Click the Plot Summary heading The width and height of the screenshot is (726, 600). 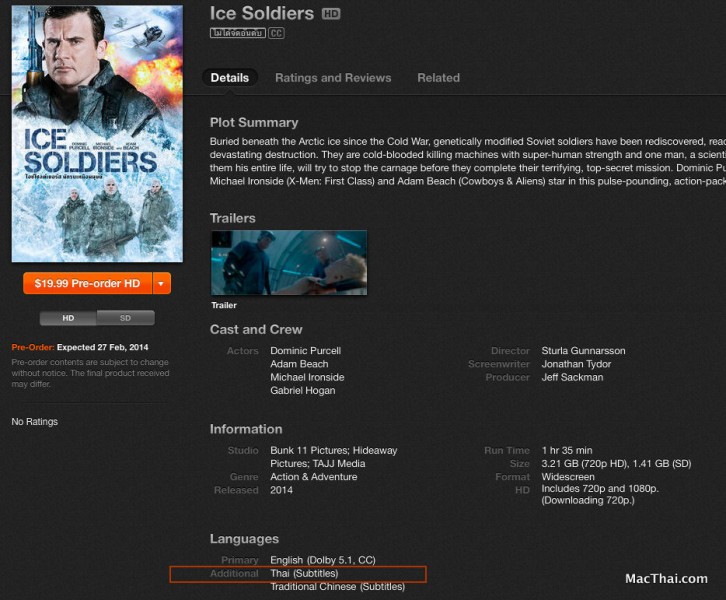254,123
